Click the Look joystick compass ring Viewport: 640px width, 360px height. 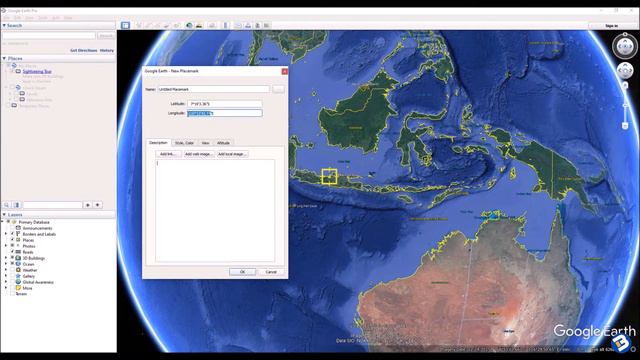[x=624, y=46]
